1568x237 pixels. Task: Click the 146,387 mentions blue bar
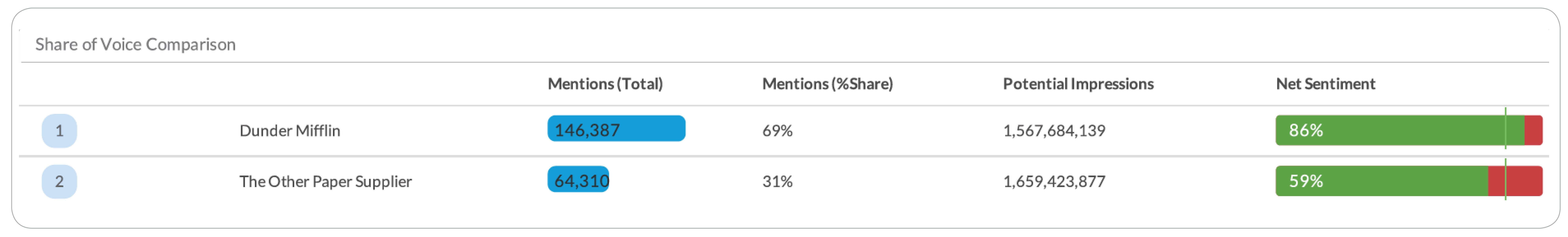click(616, 129)
